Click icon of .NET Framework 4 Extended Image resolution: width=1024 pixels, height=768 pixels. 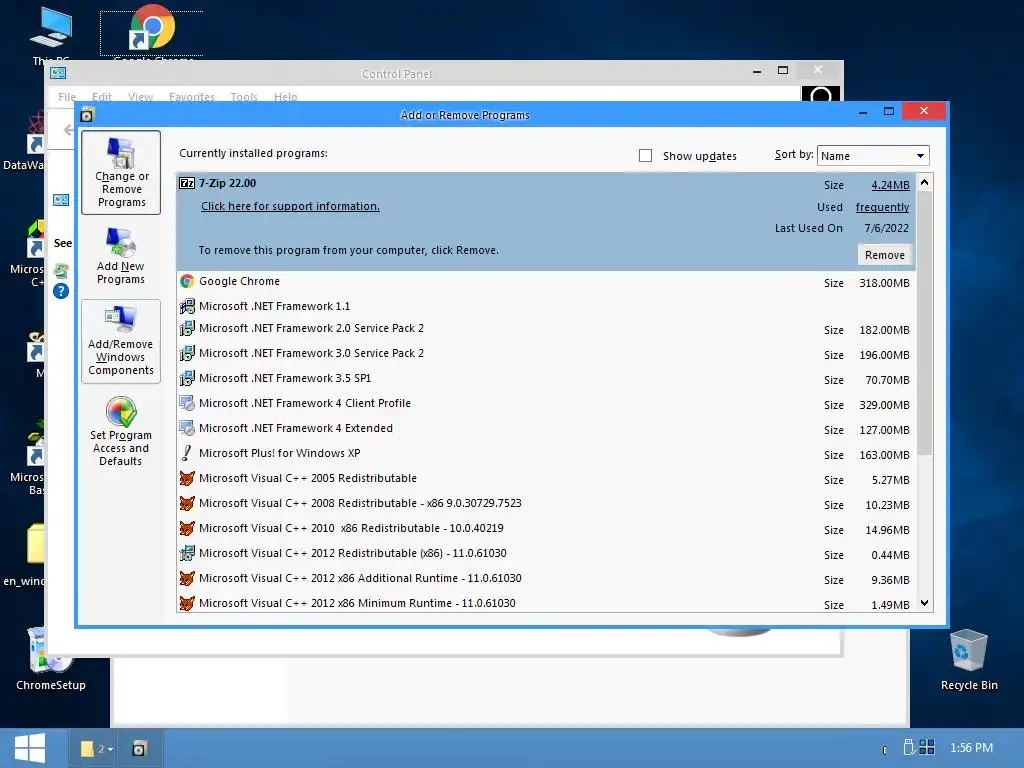[x=187, y=428]
